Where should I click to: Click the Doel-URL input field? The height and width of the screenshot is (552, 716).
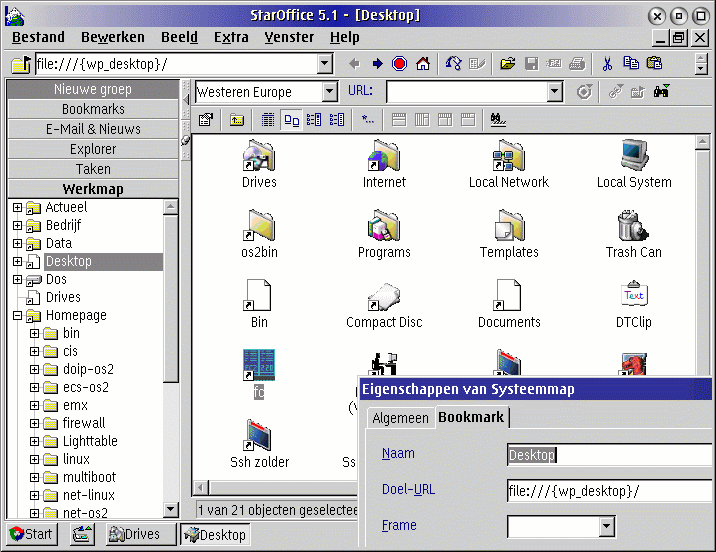610,491
